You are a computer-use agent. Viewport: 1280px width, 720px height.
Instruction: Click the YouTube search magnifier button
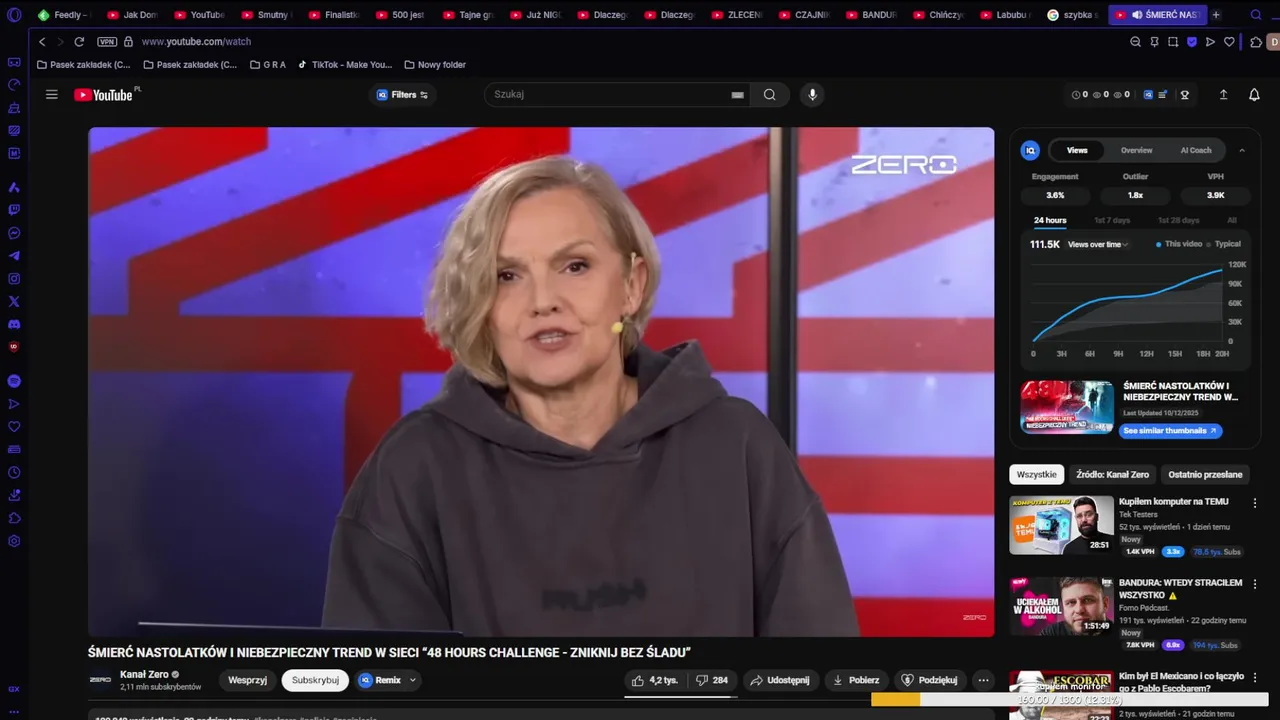(769, 95)
